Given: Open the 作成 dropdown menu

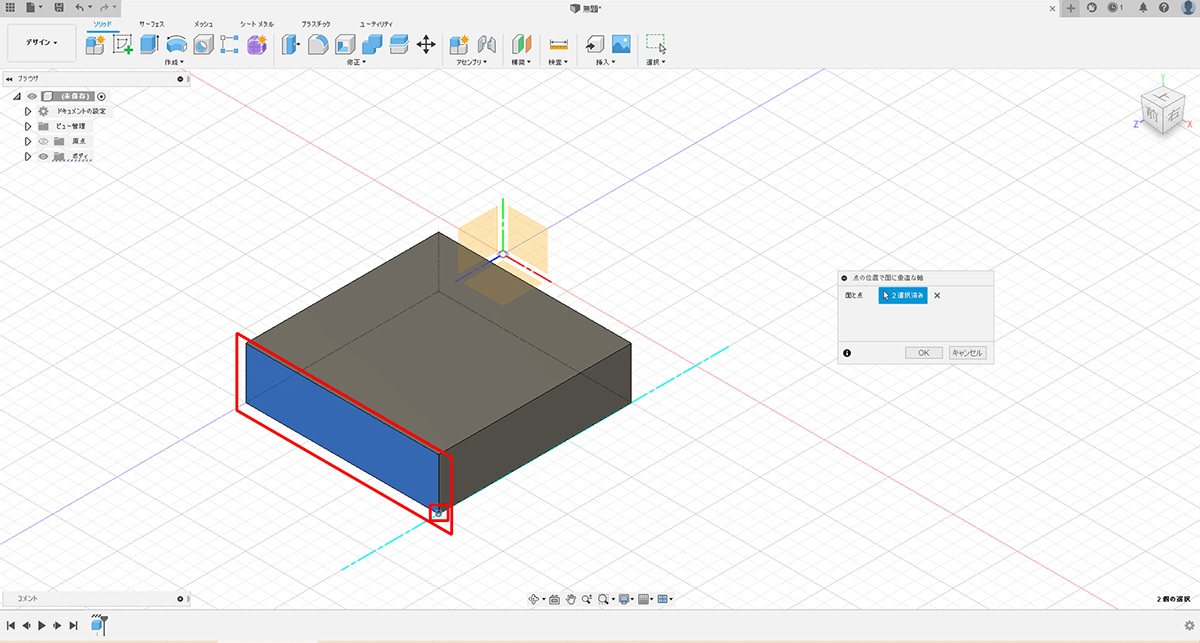Looking at the screenshot, I should coord(175,62).
